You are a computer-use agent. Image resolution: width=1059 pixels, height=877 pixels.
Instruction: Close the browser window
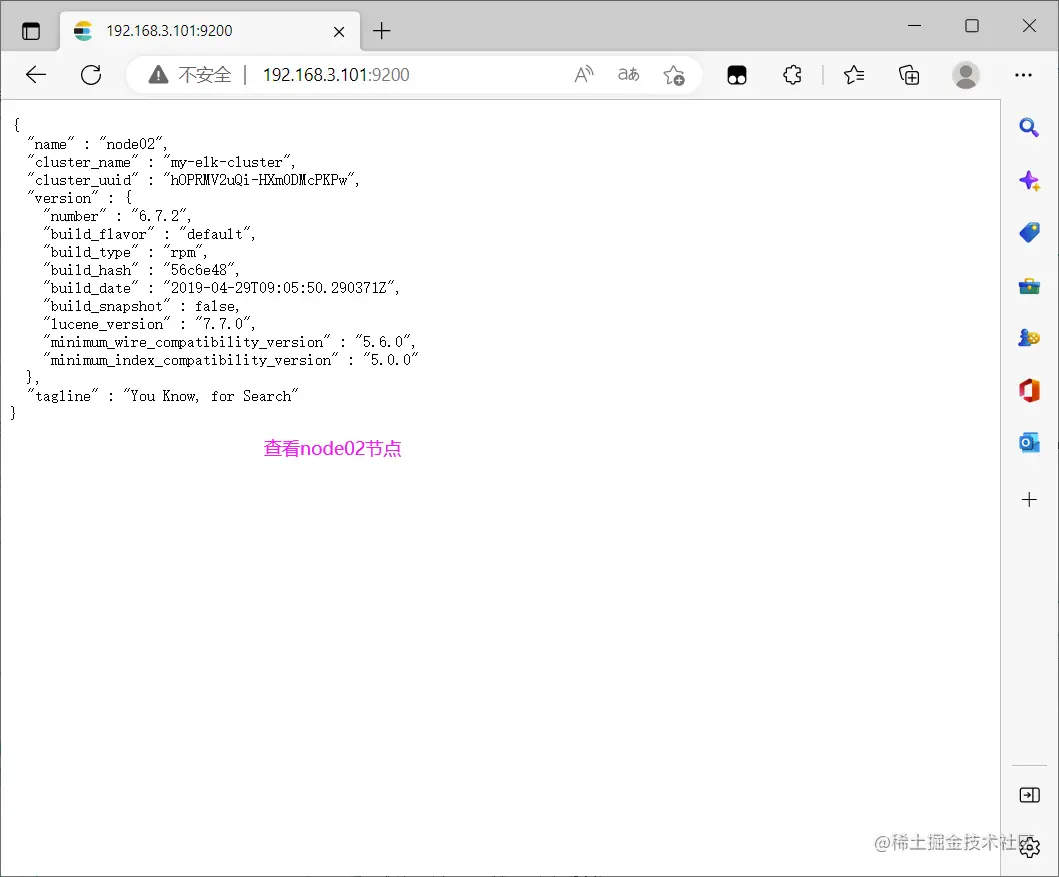[1029, 26]
